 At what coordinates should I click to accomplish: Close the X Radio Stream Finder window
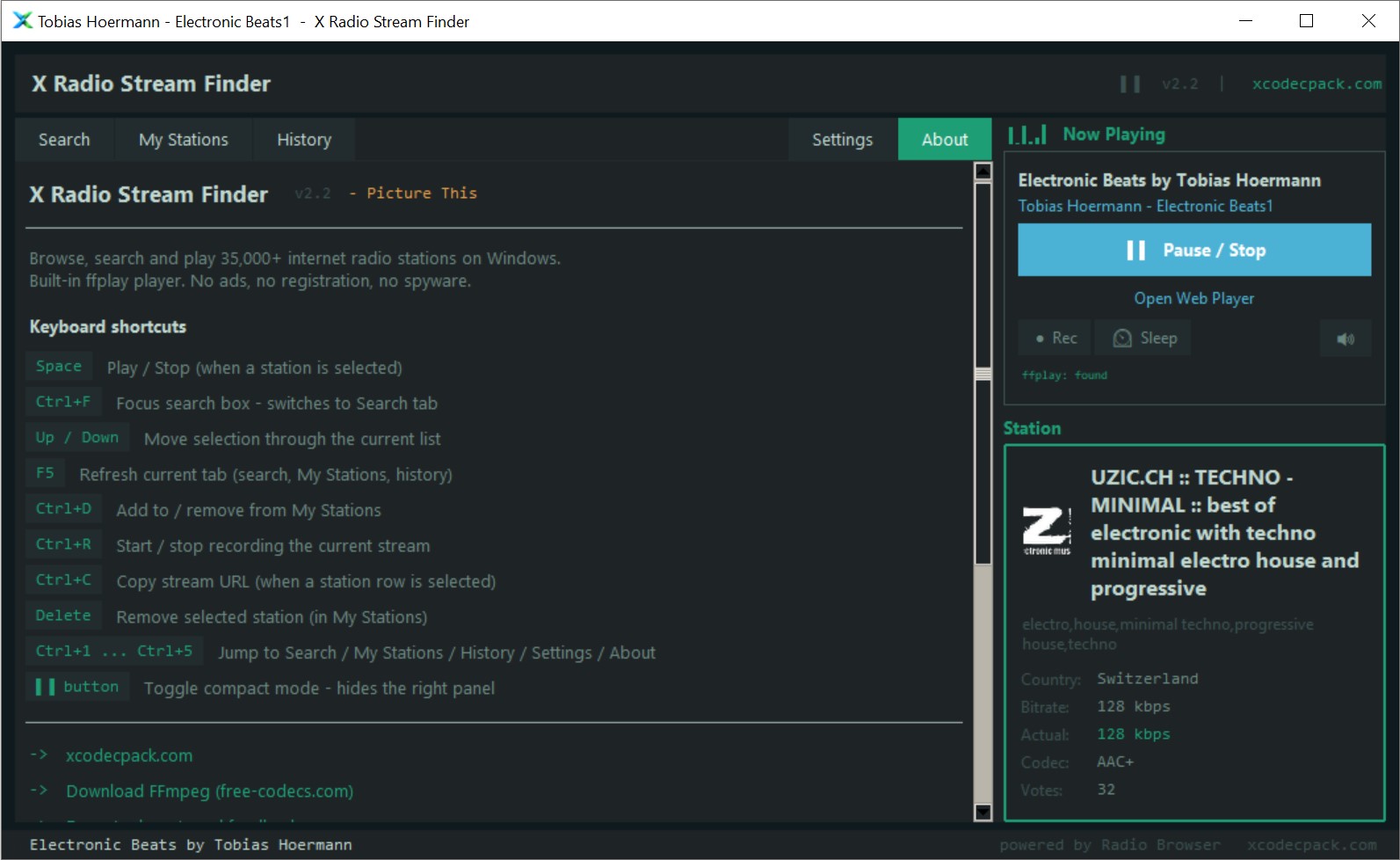coord(1368,21)
